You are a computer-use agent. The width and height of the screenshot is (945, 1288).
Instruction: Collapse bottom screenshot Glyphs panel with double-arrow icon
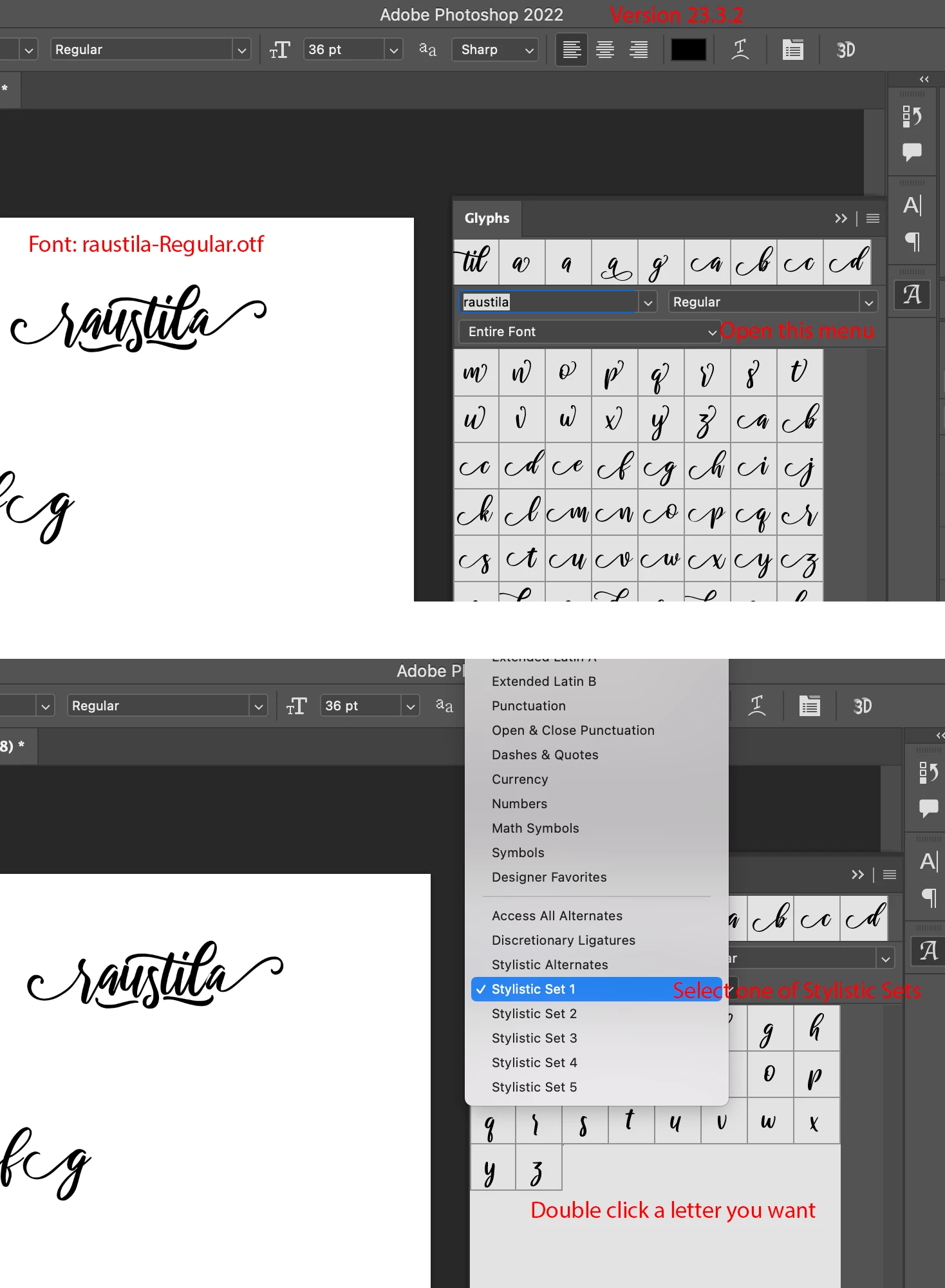coord(857,875)
